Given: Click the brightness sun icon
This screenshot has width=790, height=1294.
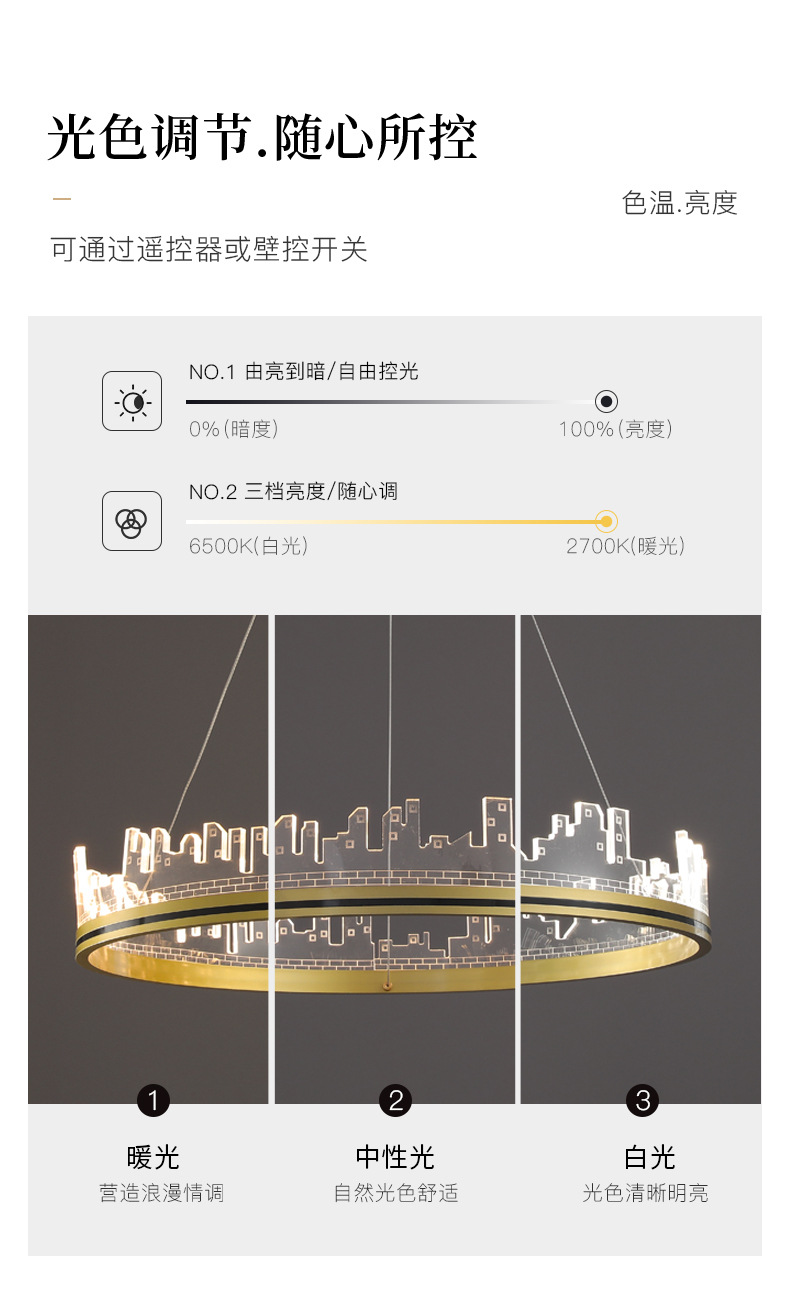Looking at the screenshot, I should 131,401.
